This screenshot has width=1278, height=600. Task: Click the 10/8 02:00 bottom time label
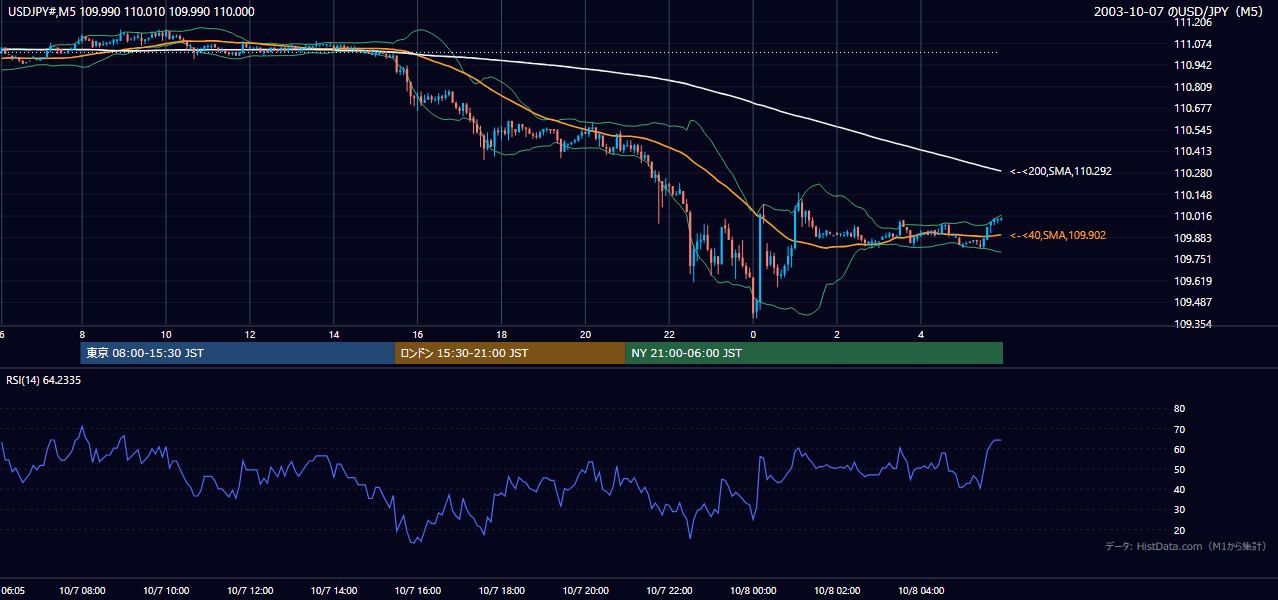[x=838, y=591]
